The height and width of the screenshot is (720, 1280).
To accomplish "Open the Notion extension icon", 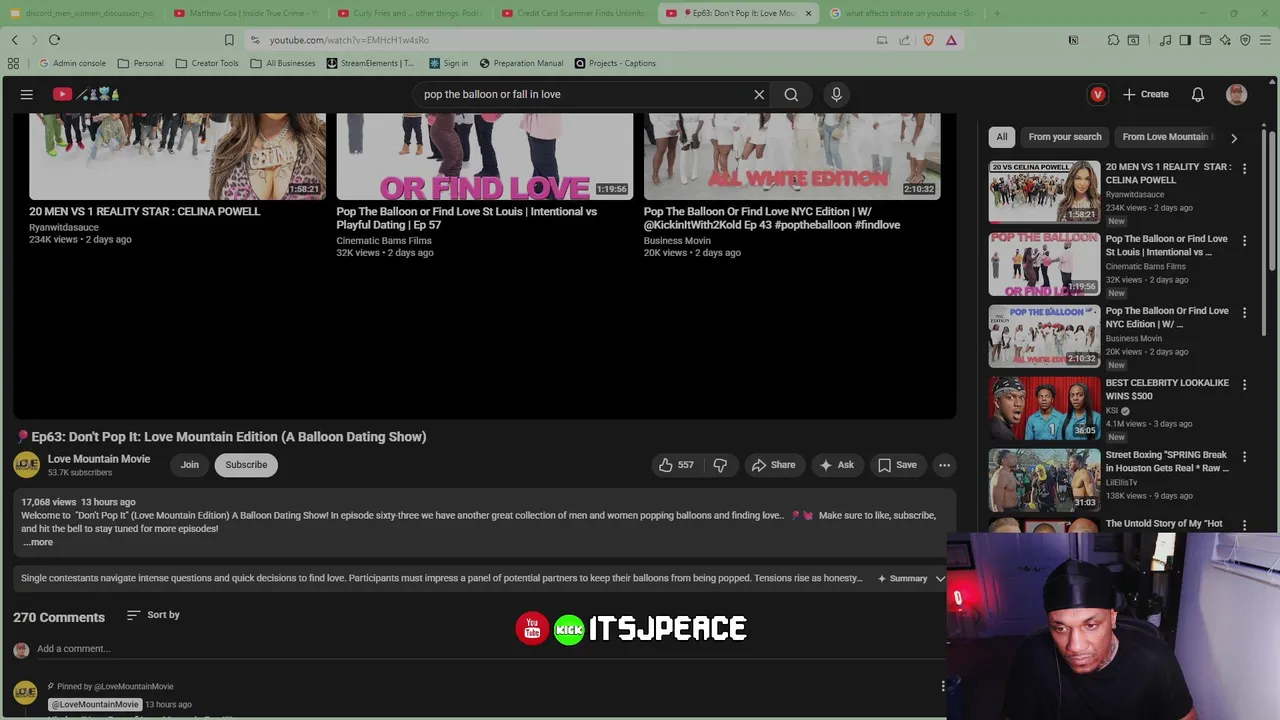I will (1073, 40).
